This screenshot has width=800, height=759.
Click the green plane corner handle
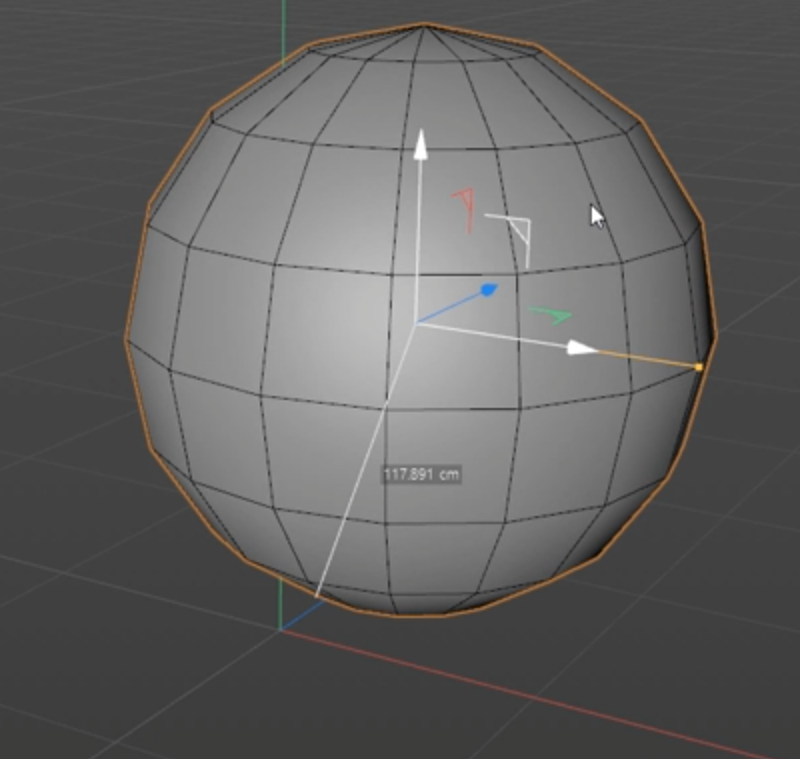point(551,315)
